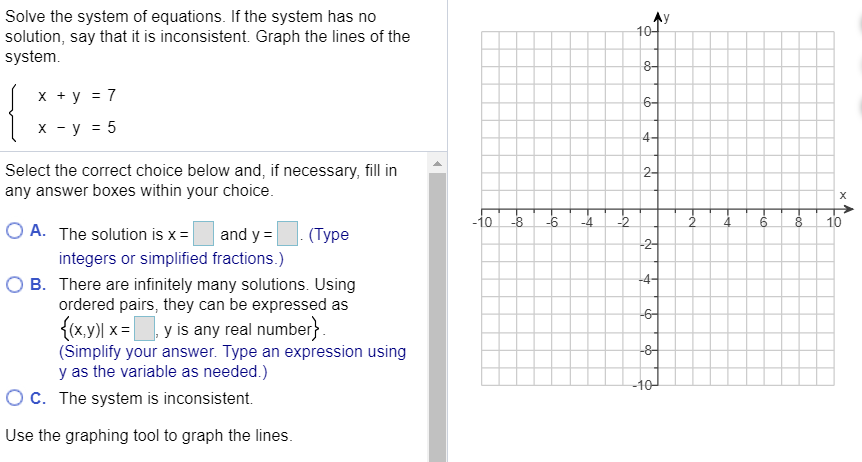Click the x expression box in choice B
Image resolution: width=862 pixels, height=462 pixels.
145,329
